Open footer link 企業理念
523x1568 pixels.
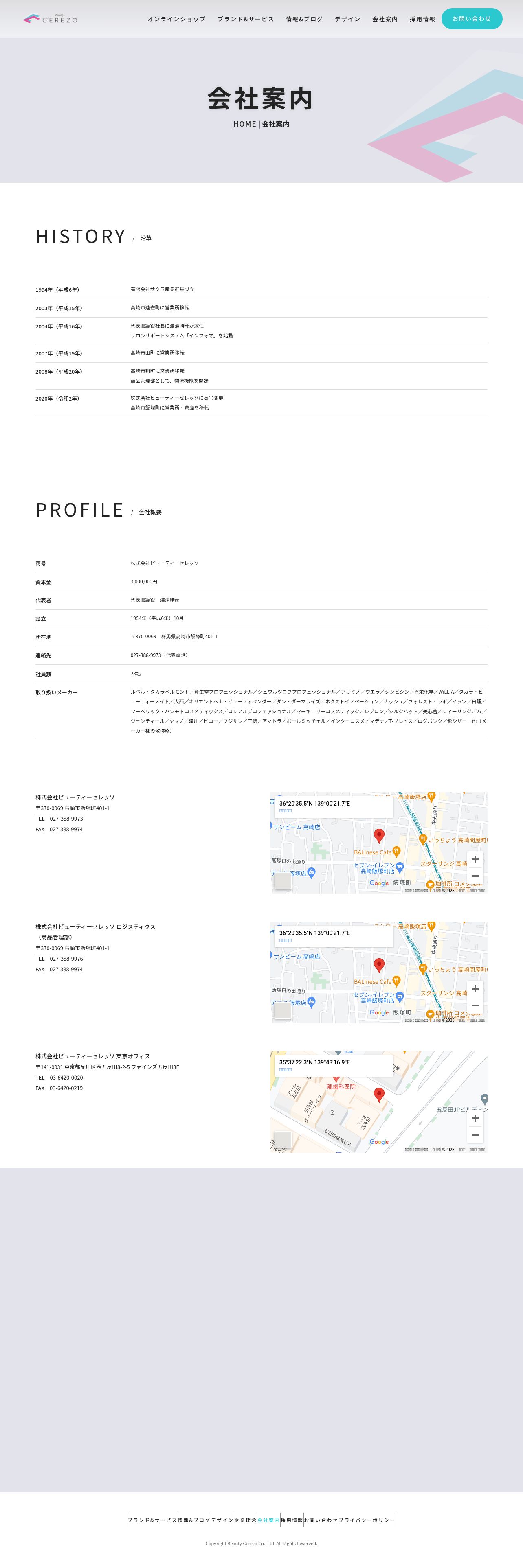245,1520
